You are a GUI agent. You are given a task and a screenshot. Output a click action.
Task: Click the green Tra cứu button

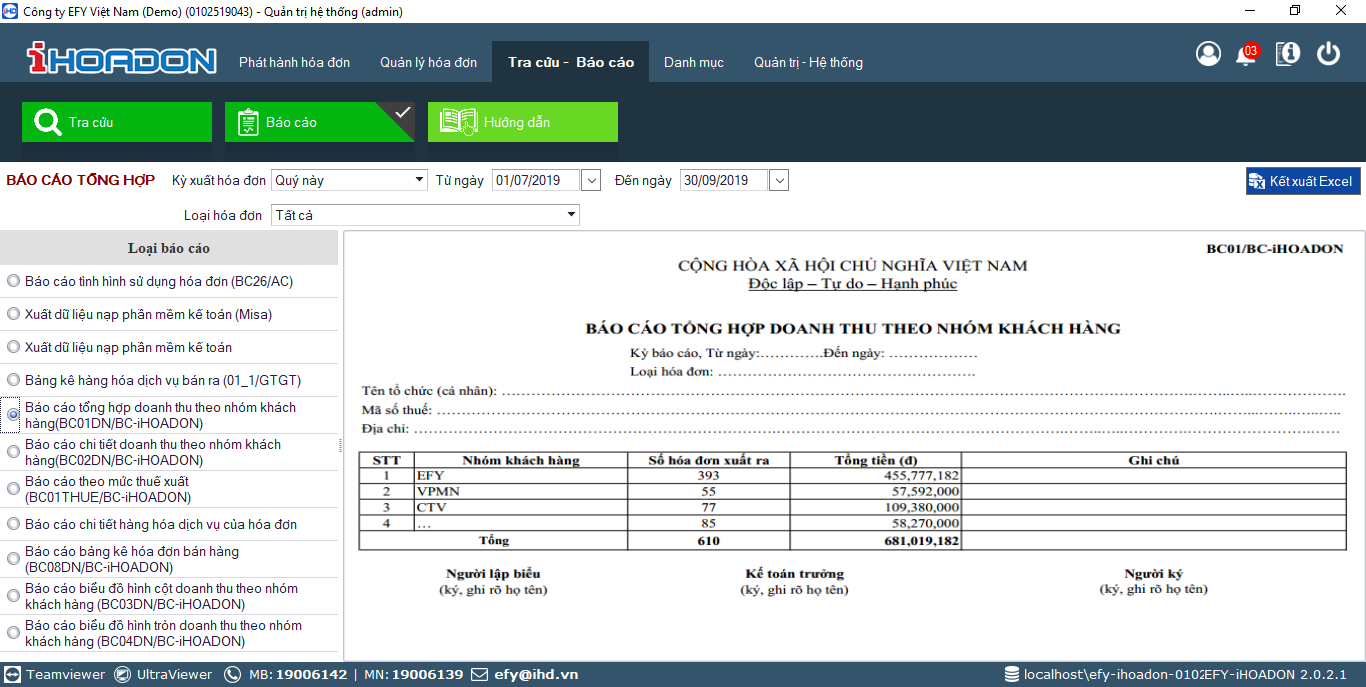click(x=117, y=122)
